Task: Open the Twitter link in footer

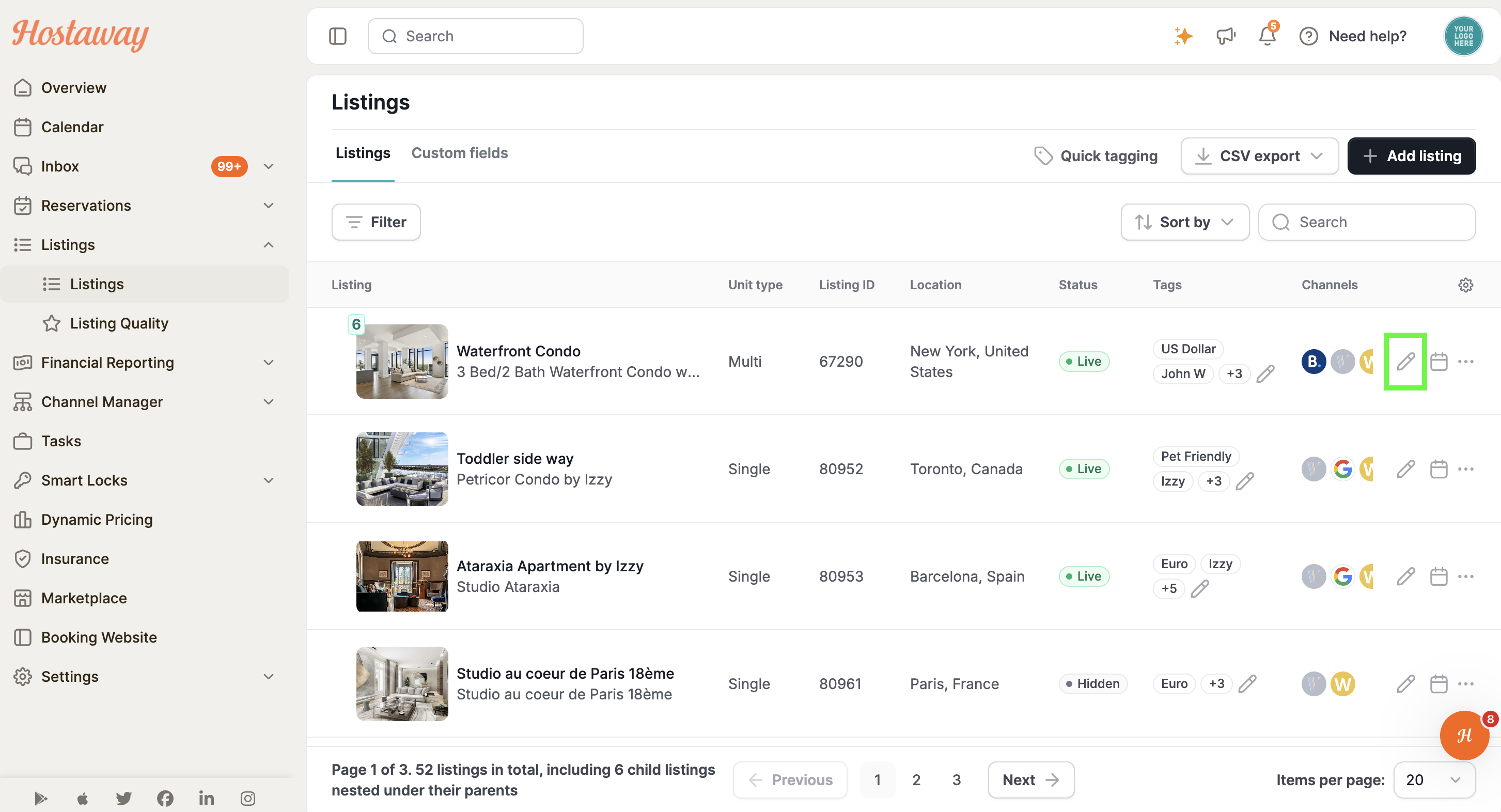Action: point(123,798)
